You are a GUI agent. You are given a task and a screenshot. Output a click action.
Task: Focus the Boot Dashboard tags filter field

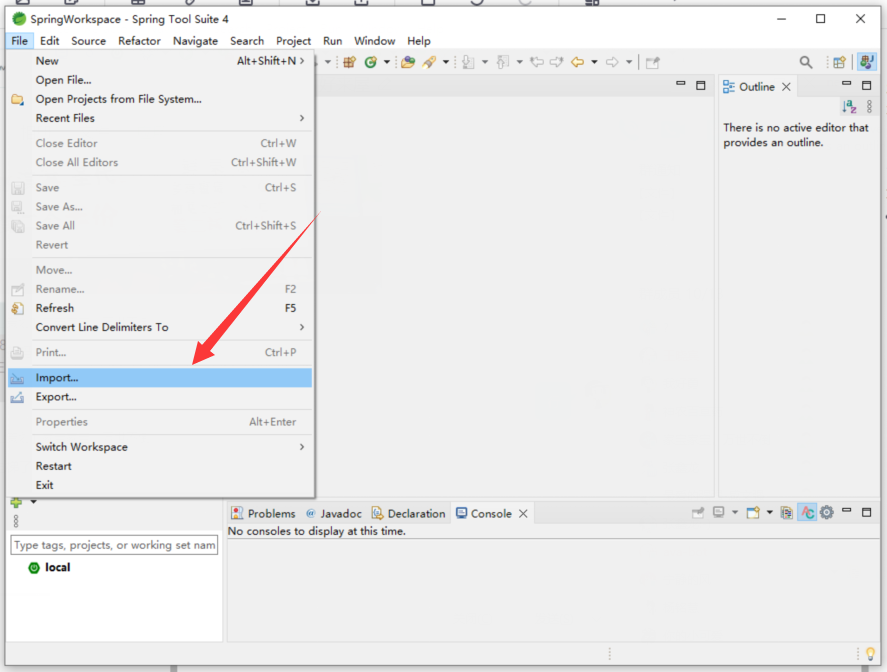(x=114, y=545)
